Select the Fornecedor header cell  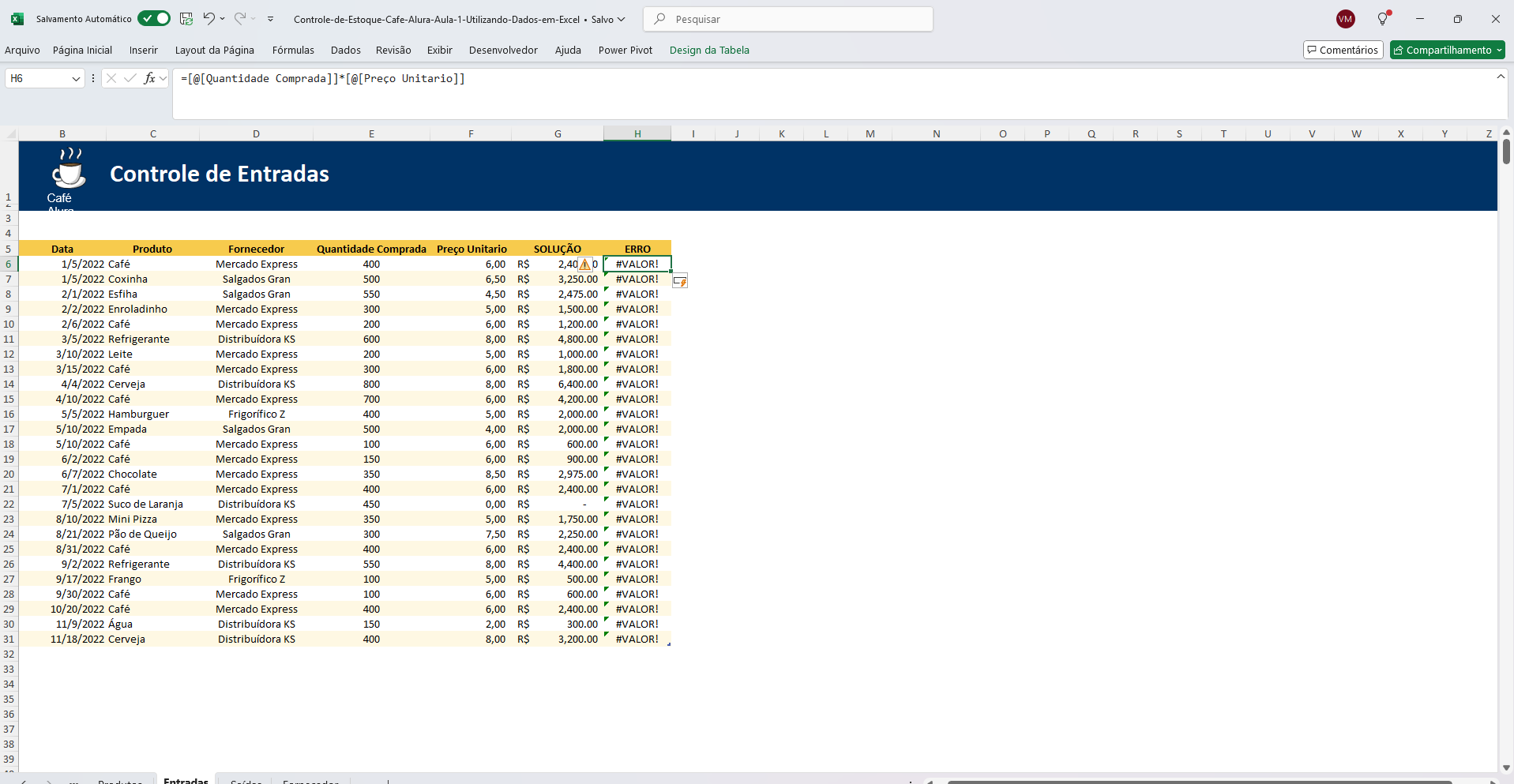257,249
